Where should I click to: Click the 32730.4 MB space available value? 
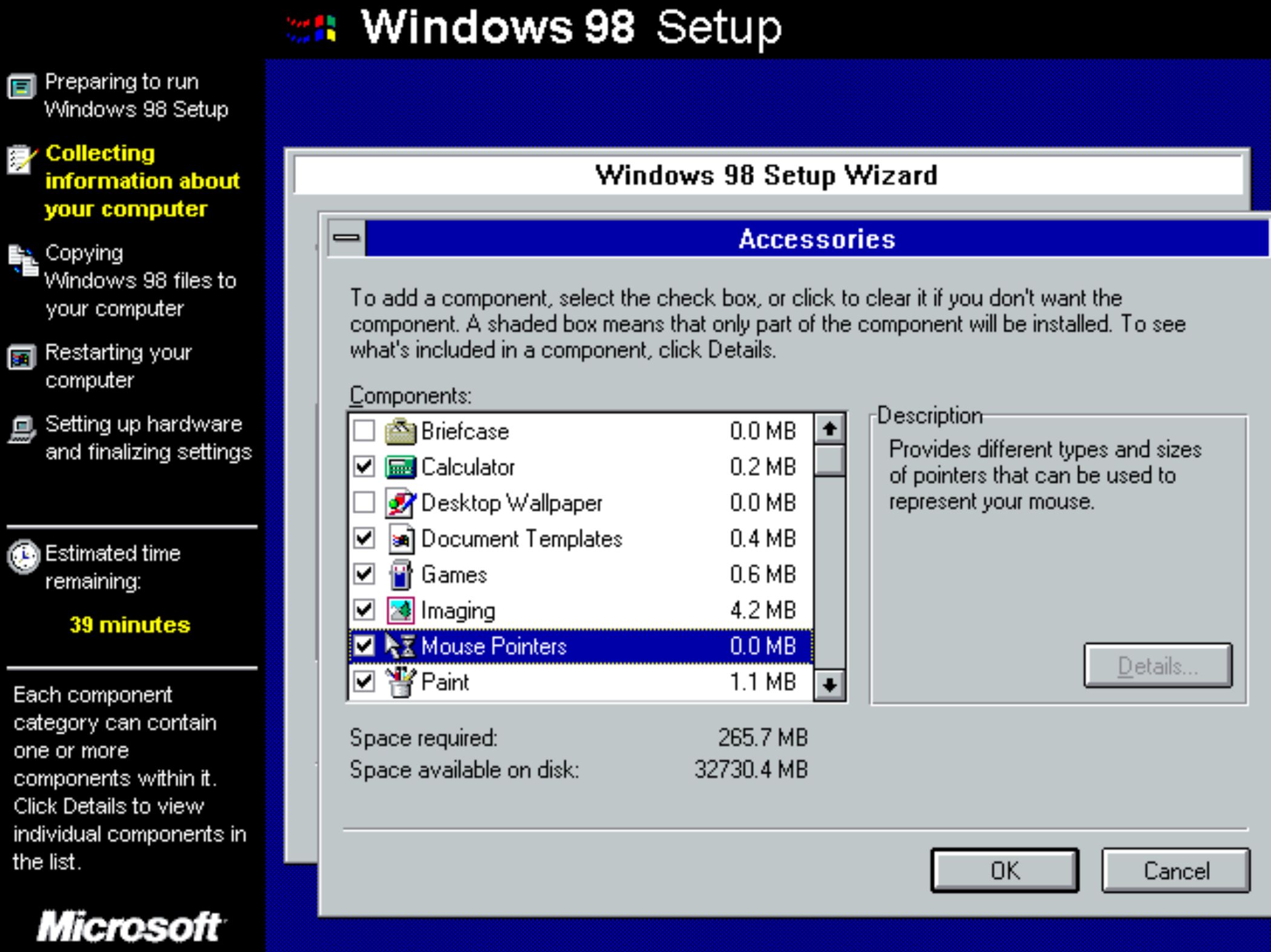tap(751, 769)
